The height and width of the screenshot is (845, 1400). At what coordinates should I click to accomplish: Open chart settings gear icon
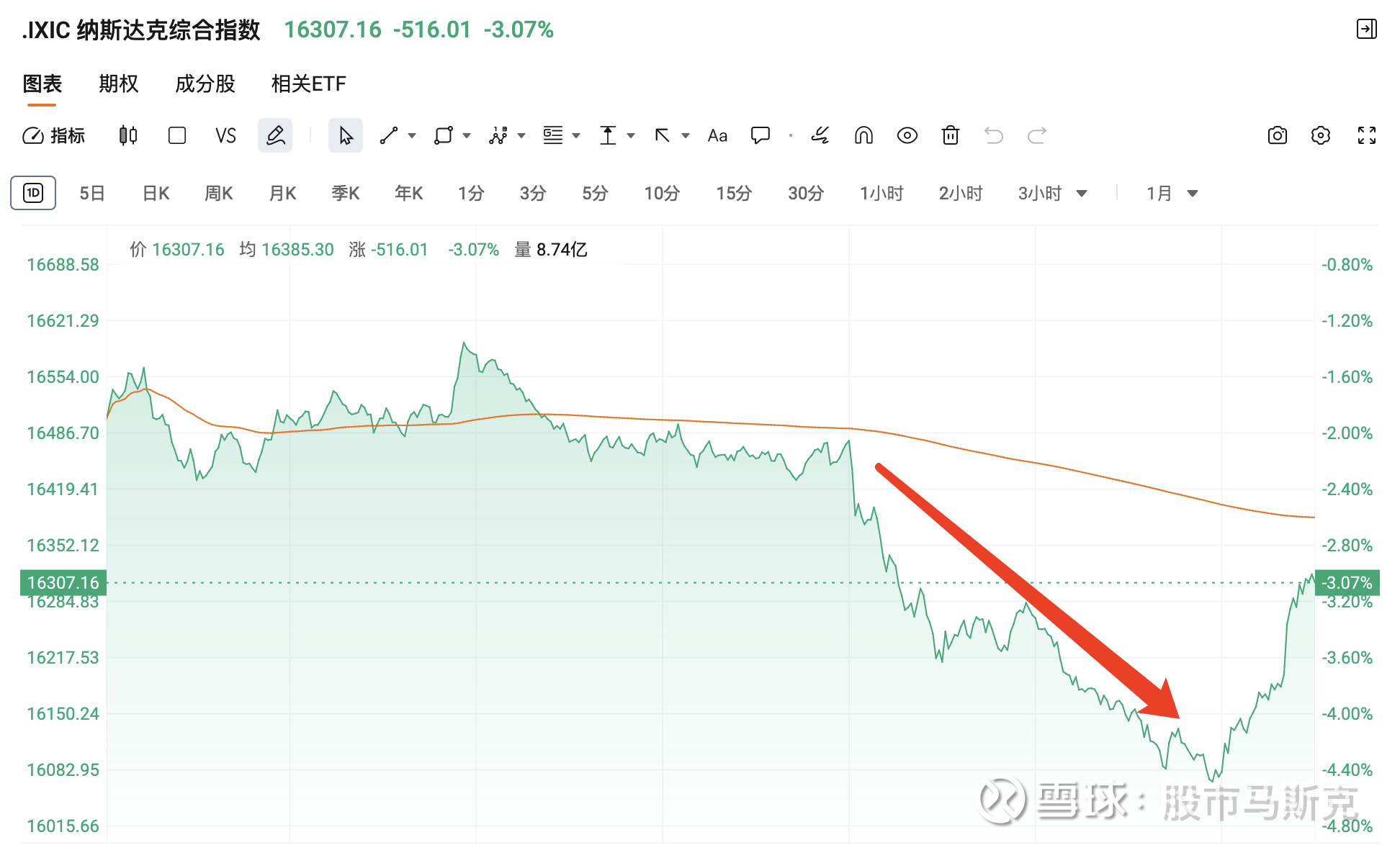(x=1321, y=135)
